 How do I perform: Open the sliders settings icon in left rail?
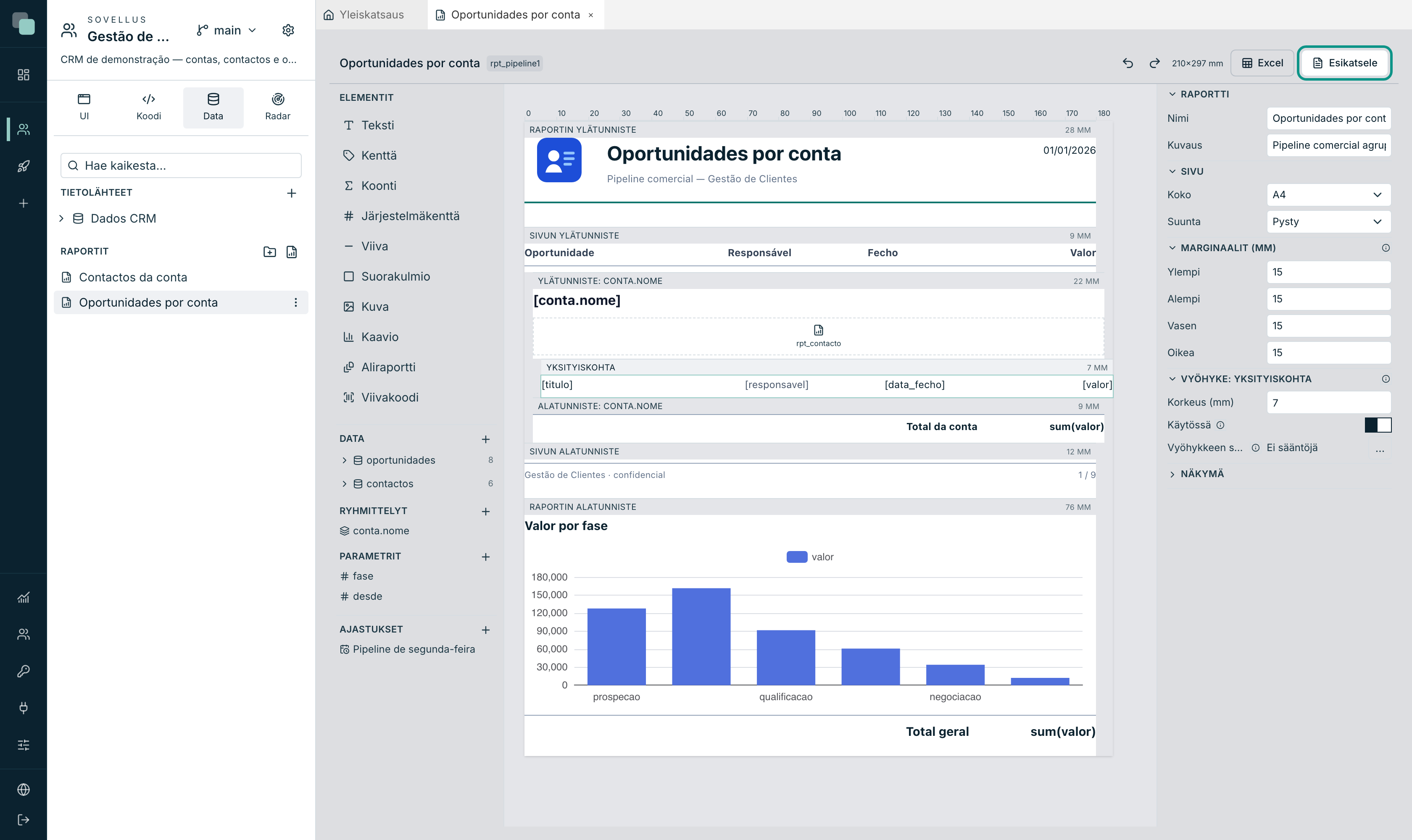(23, 745)
